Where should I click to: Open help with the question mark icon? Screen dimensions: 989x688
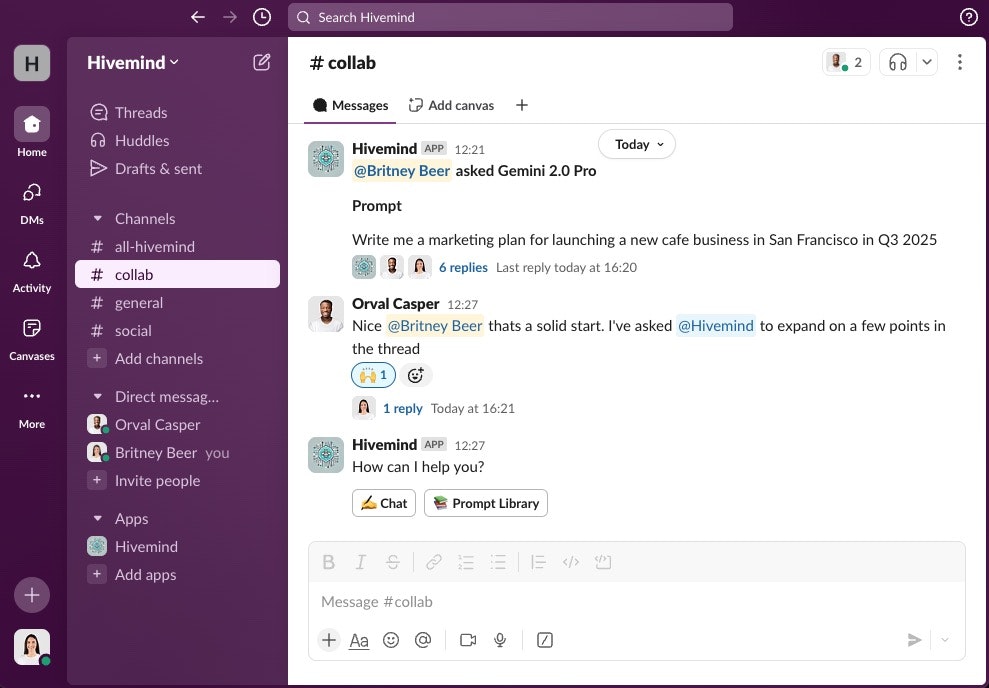tap(968, 17)
